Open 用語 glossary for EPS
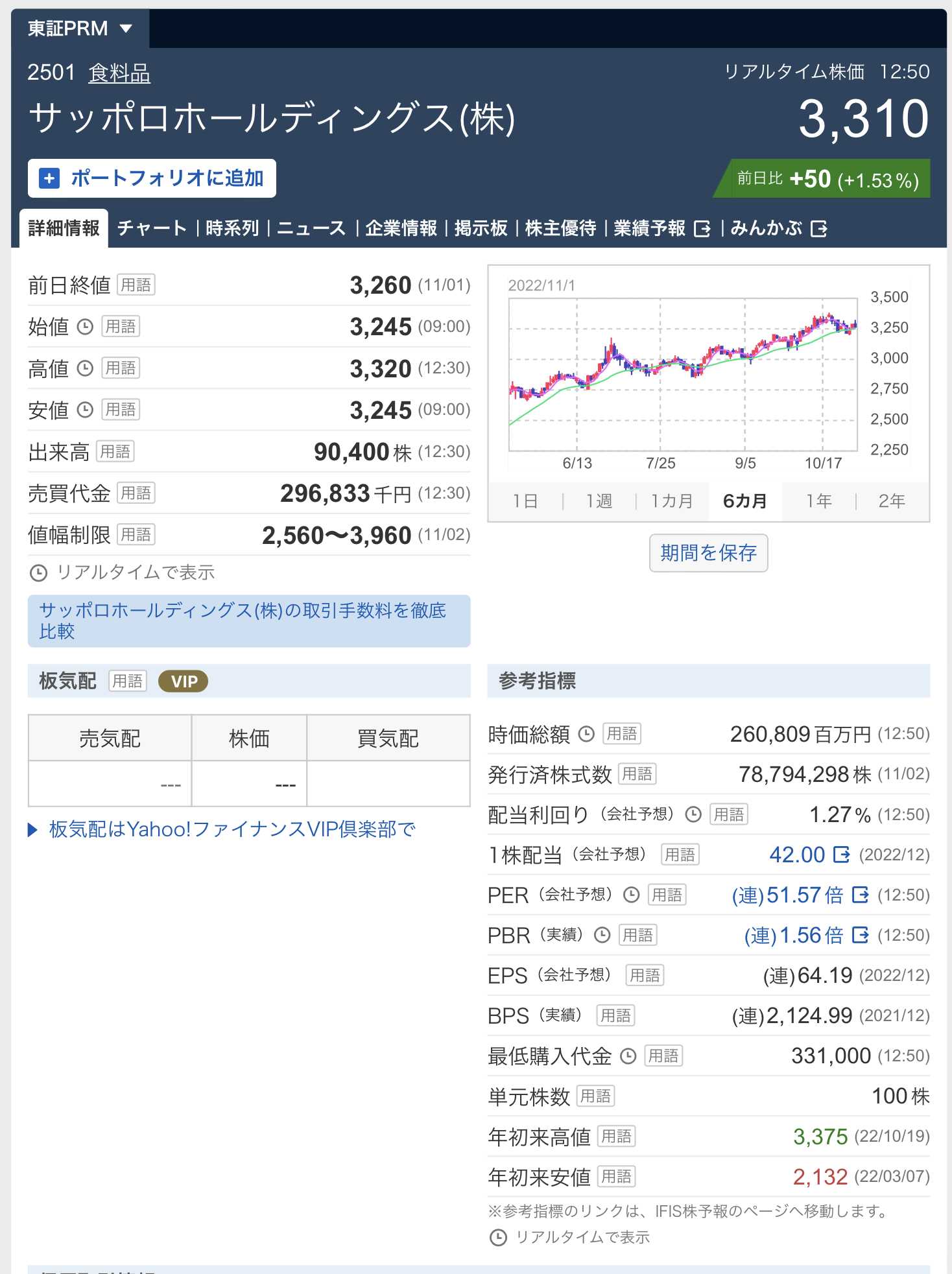Viewport: 952px width, 1274px height. point(645,975)
